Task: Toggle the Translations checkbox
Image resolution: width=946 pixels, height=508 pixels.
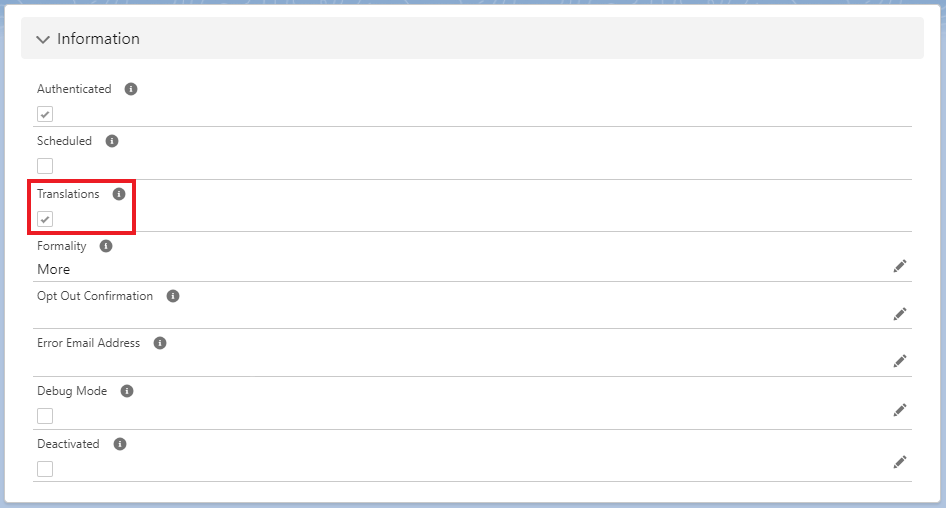Action: pos(45,219)
